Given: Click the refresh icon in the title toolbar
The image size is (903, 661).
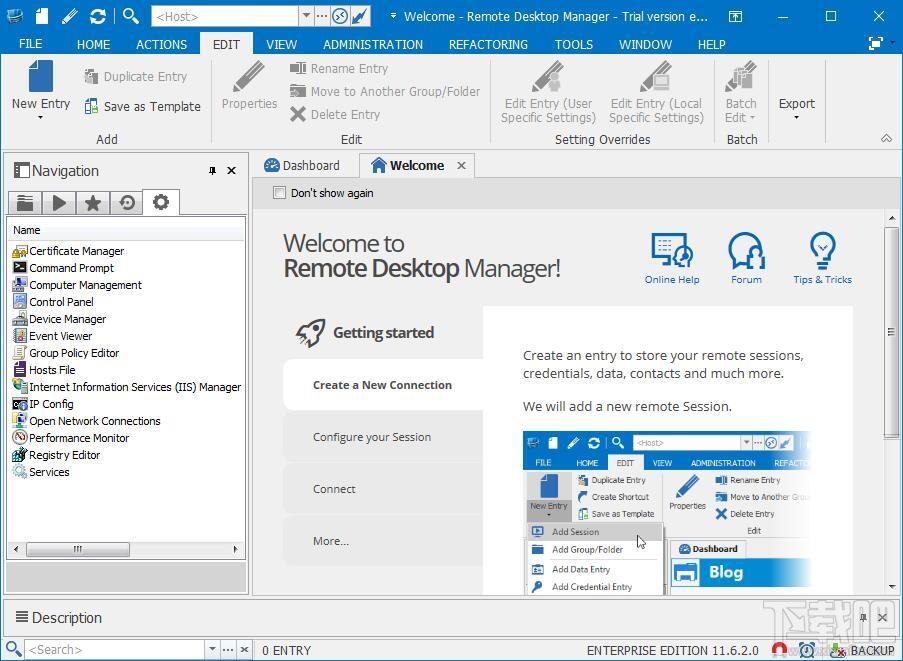Looking at the screenshot, I should click(98, 16).
